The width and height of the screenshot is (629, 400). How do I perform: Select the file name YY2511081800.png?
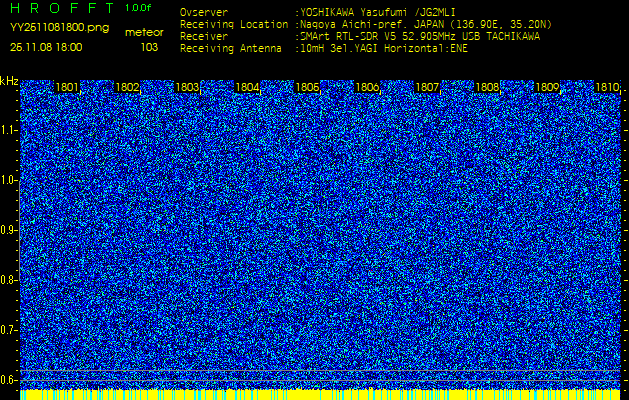pos(59,28)
